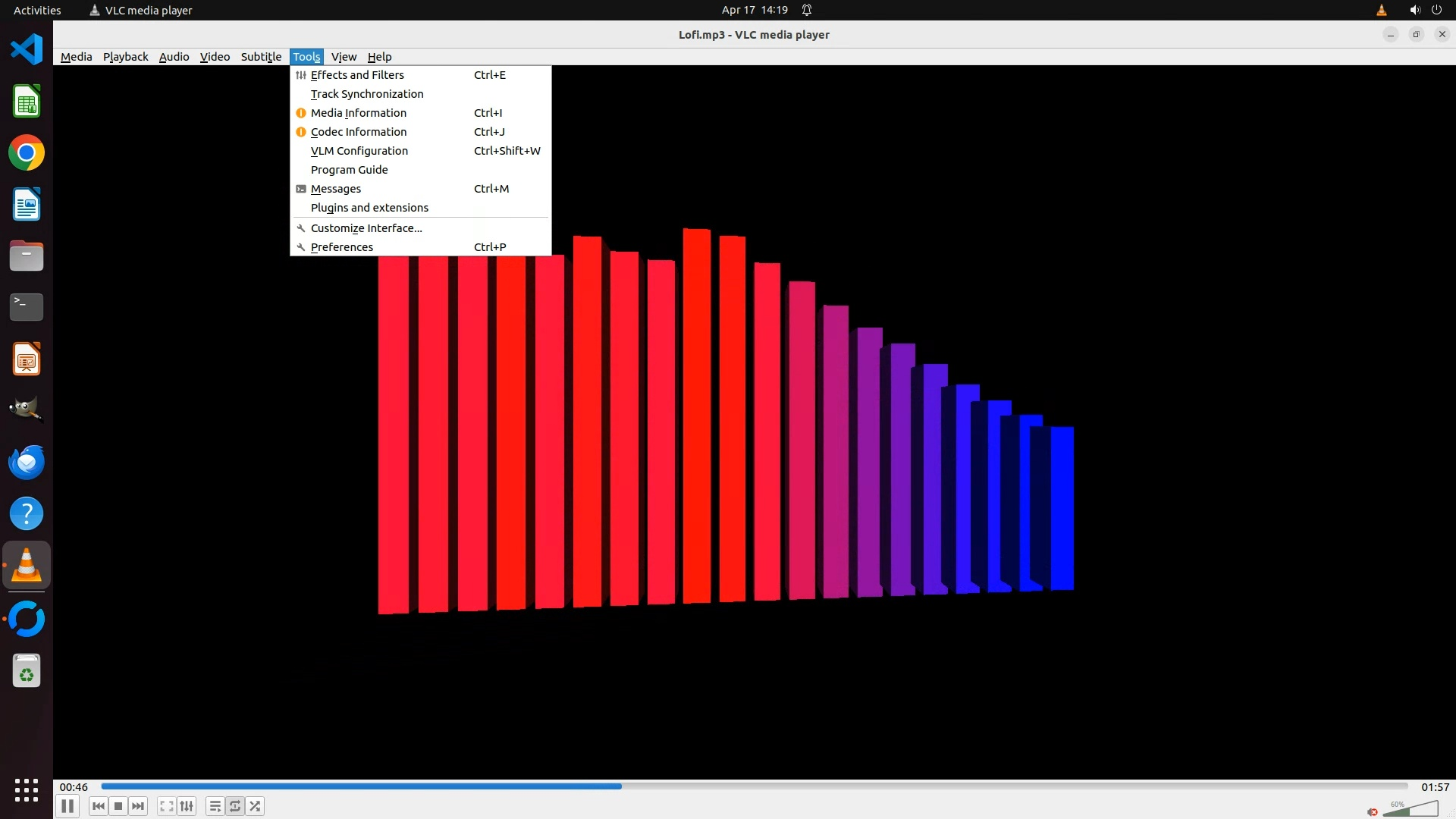
Task: Click the playback seek bar
Action: point(754,786)
